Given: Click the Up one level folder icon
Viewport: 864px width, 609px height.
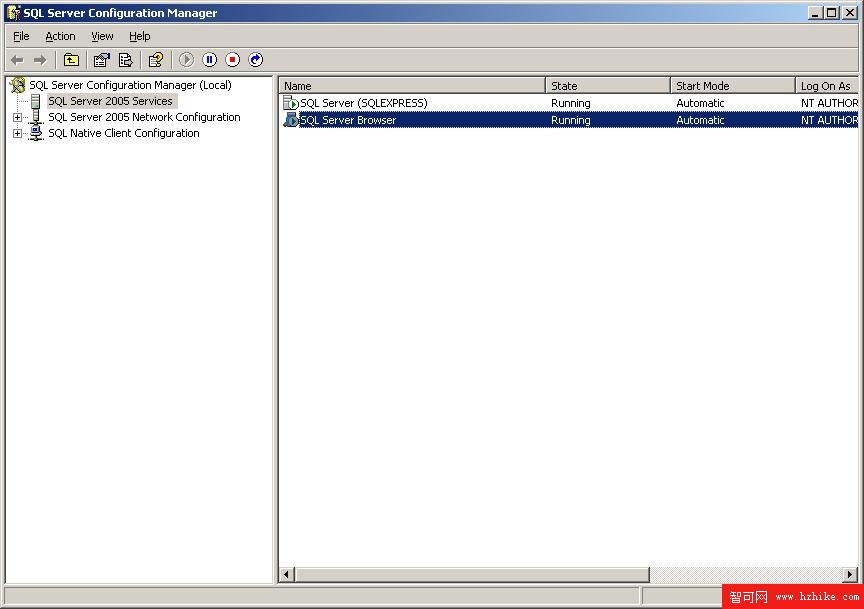Looking at the screenshot, I should tap(71, 60).
